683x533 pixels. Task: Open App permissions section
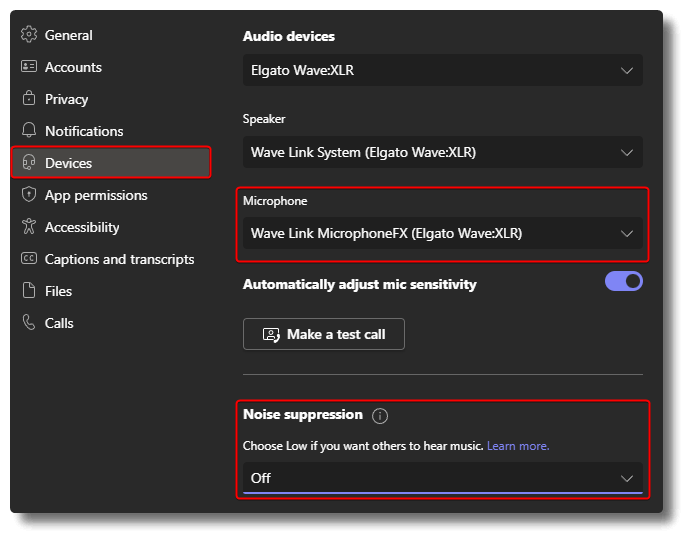(111, 195)
